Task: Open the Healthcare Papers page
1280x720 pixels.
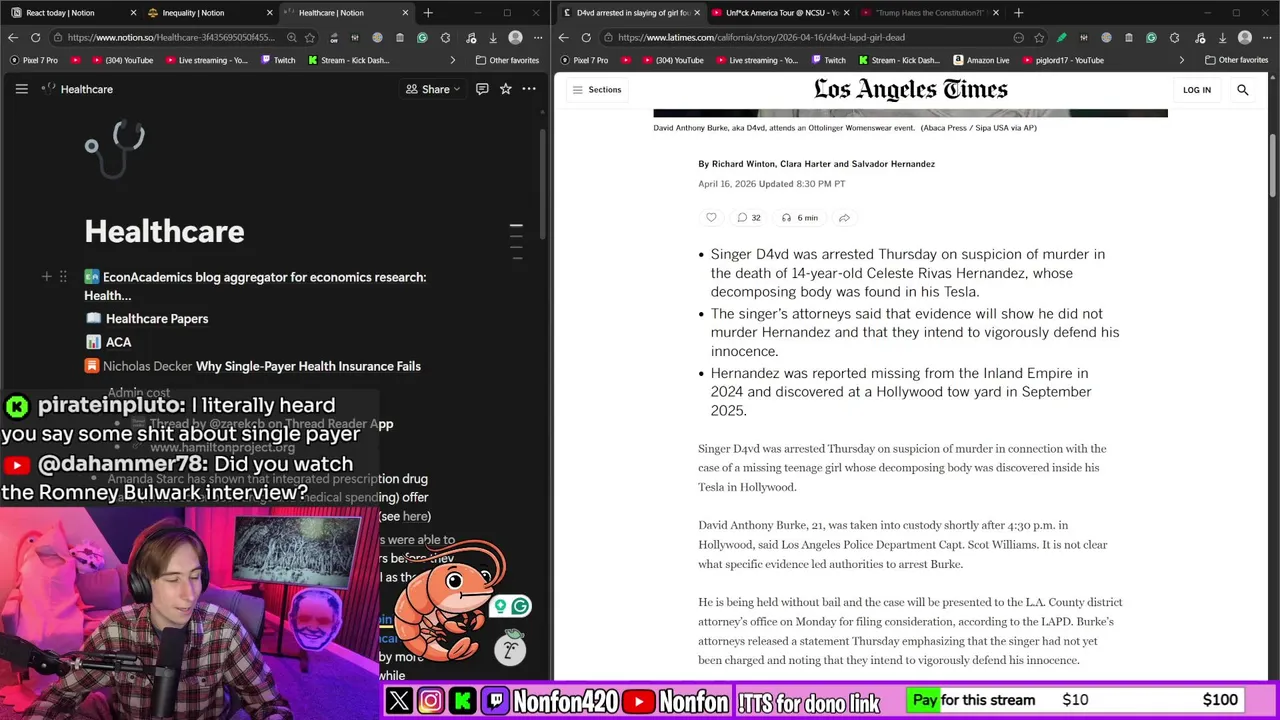Action: (147, 319)
